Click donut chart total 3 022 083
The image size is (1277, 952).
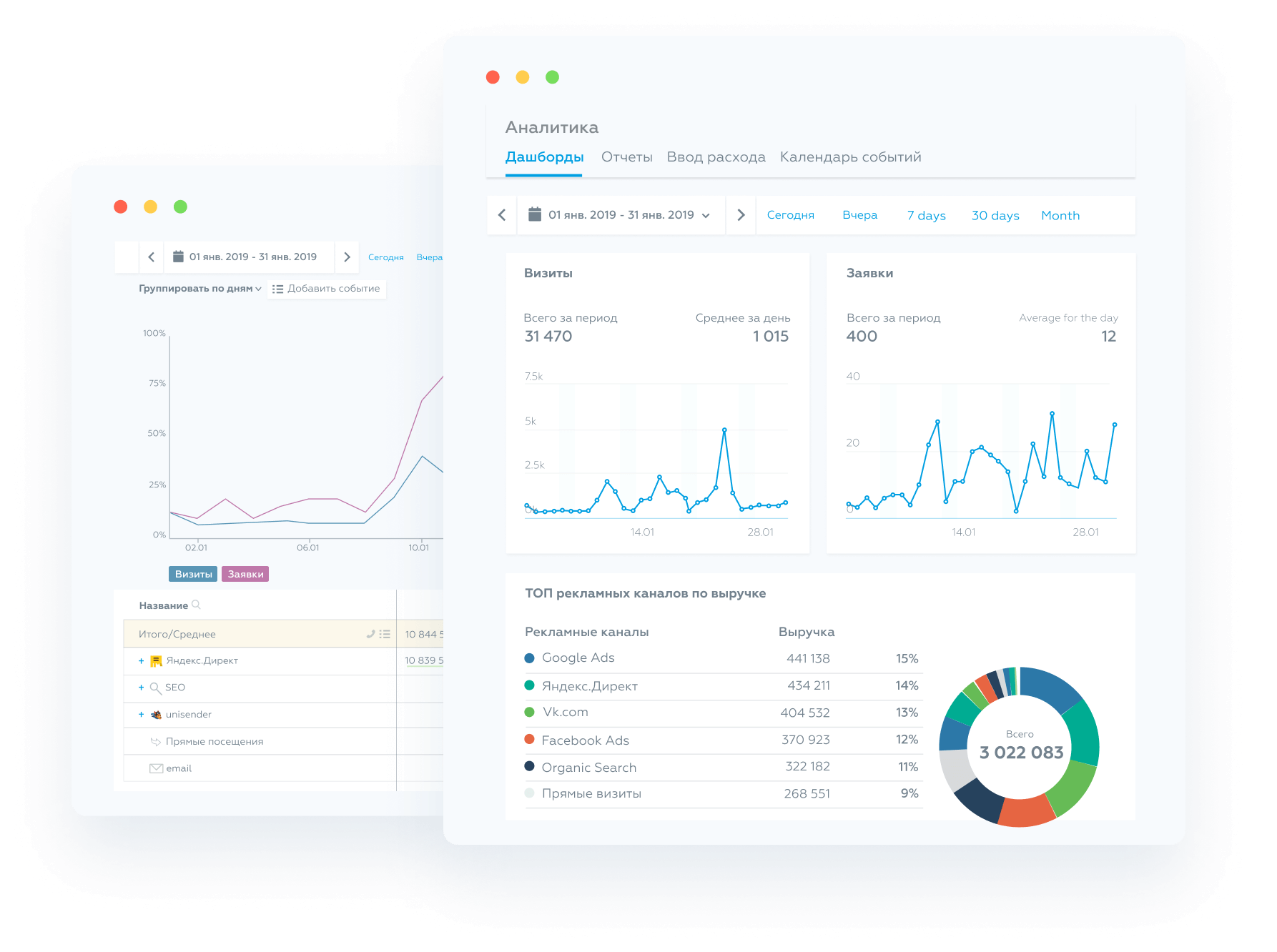pyautogui.click(x=1021, y=753)
